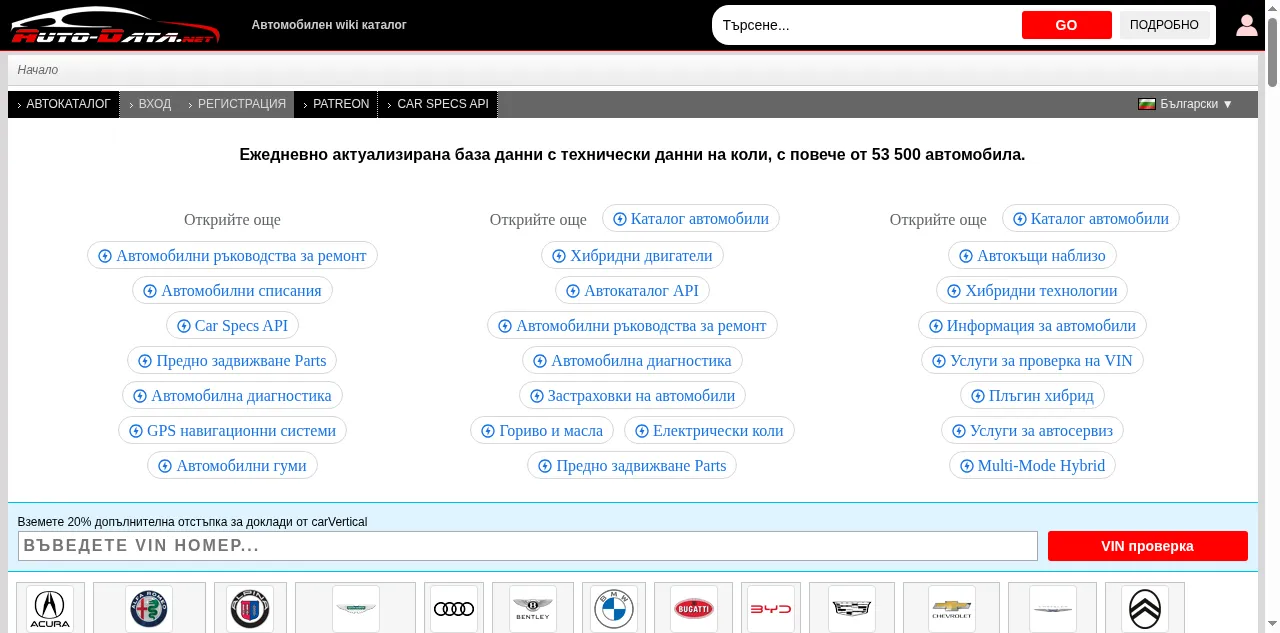
Task: Open the BYD brand logo
Action: coord(771,609)
